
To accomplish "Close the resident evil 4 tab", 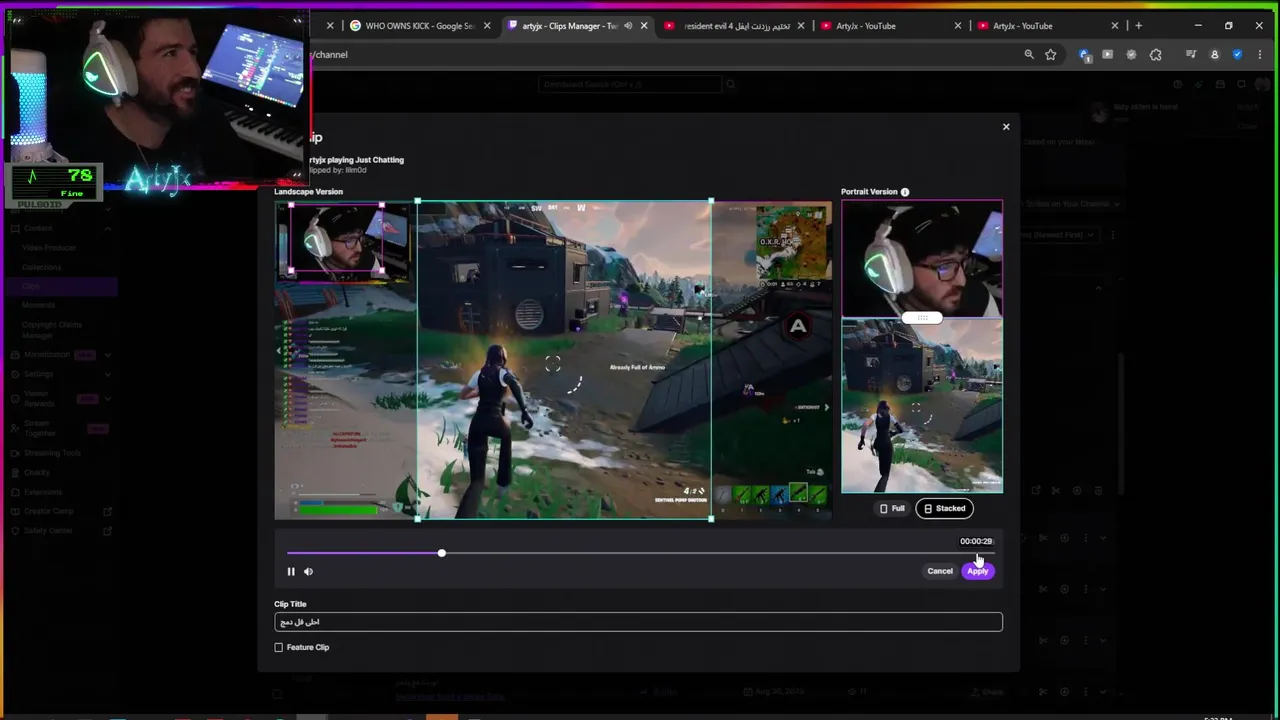I will pyautogui.click(x=801, y=26).
